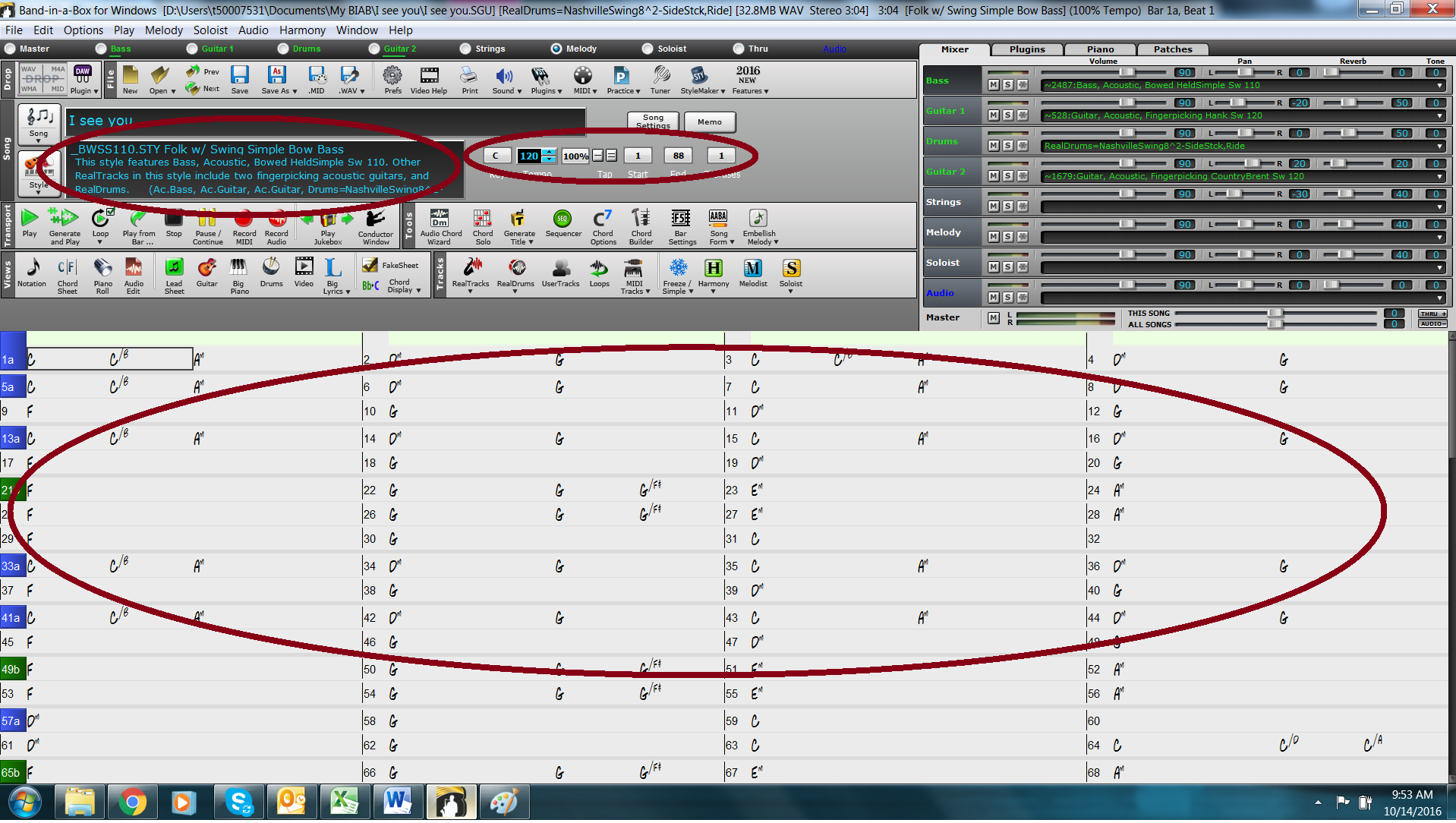Click the Play icon in Transport
Screen dimensions: 1456x823
(29, 224)
